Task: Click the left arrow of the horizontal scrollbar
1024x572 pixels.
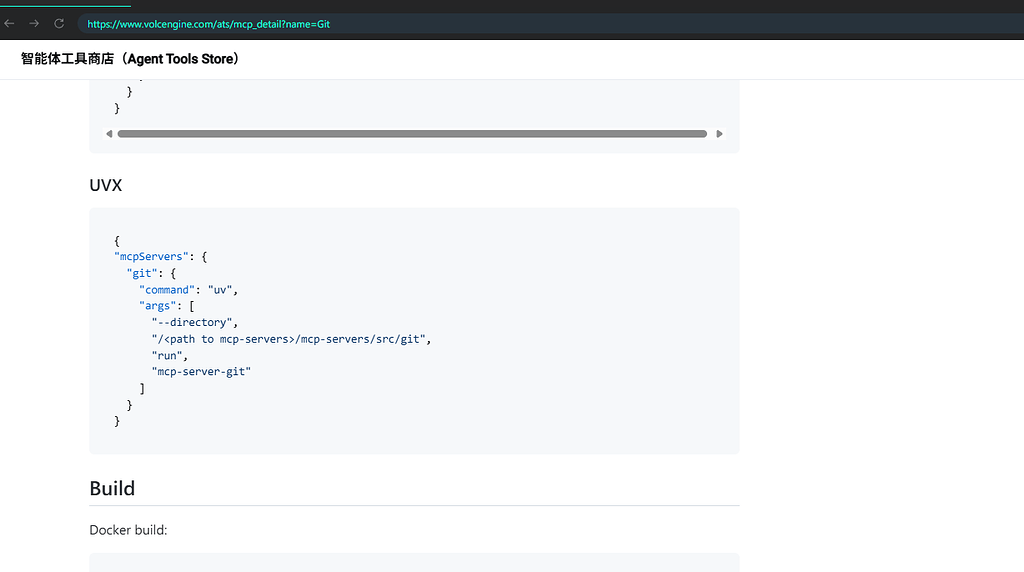Action: (x=109, y=134)
